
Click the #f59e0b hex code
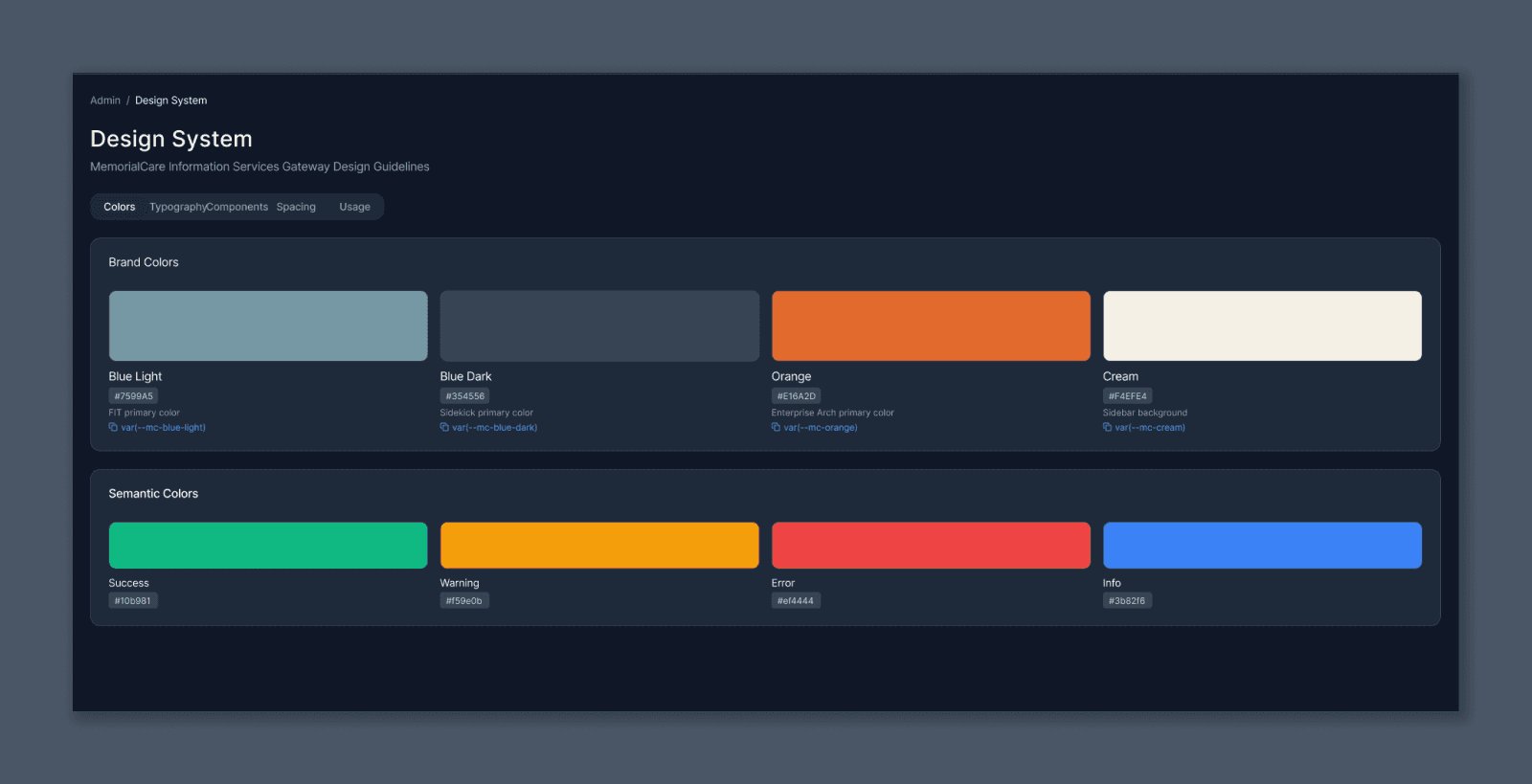click(464, 601)
